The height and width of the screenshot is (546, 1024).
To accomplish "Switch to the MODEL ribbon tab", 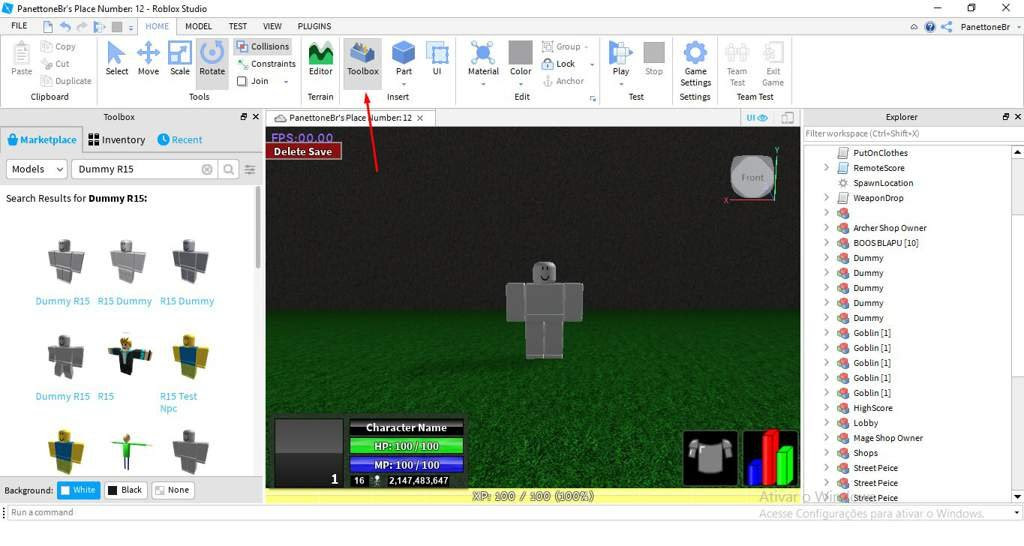I will coord(198,26).
